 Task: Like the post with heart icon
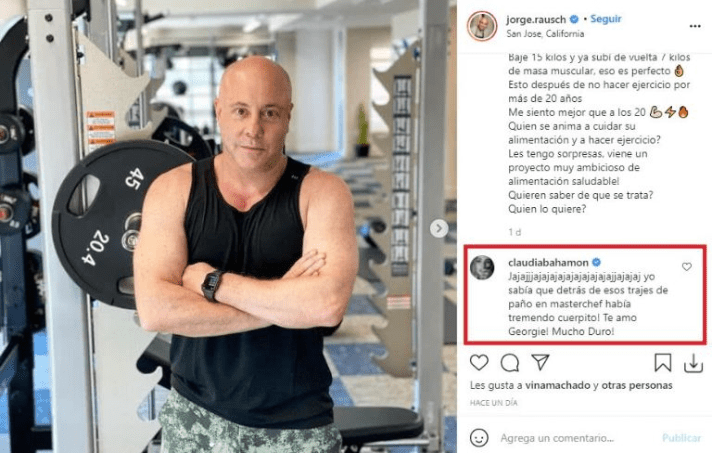pos(479,362)
